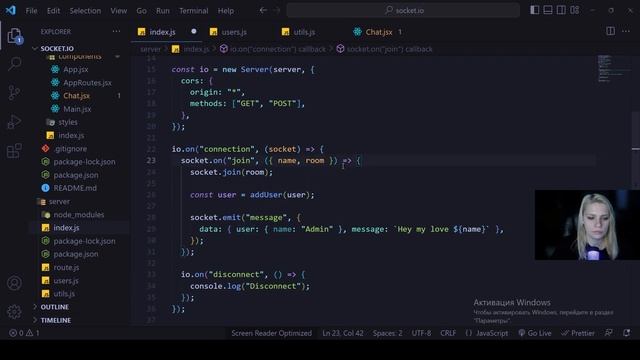Viewport: 640px width, 360px height.
Task: Collapse the SOCKET.IO explorer section
Action: [x=57, y=49]
